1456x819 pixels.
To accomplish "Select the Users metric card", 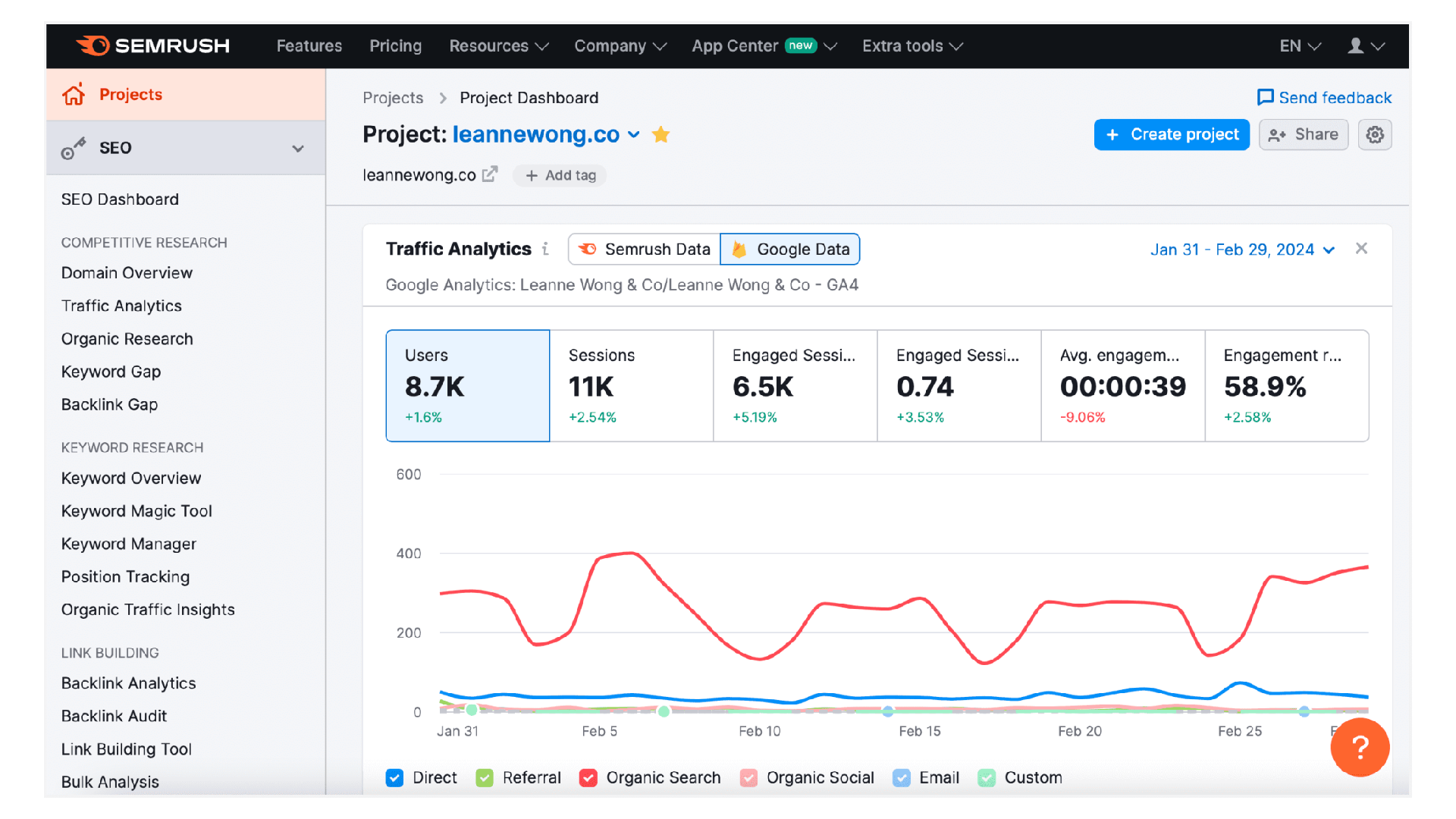I will pyautogui.click(x=467, y=385).
